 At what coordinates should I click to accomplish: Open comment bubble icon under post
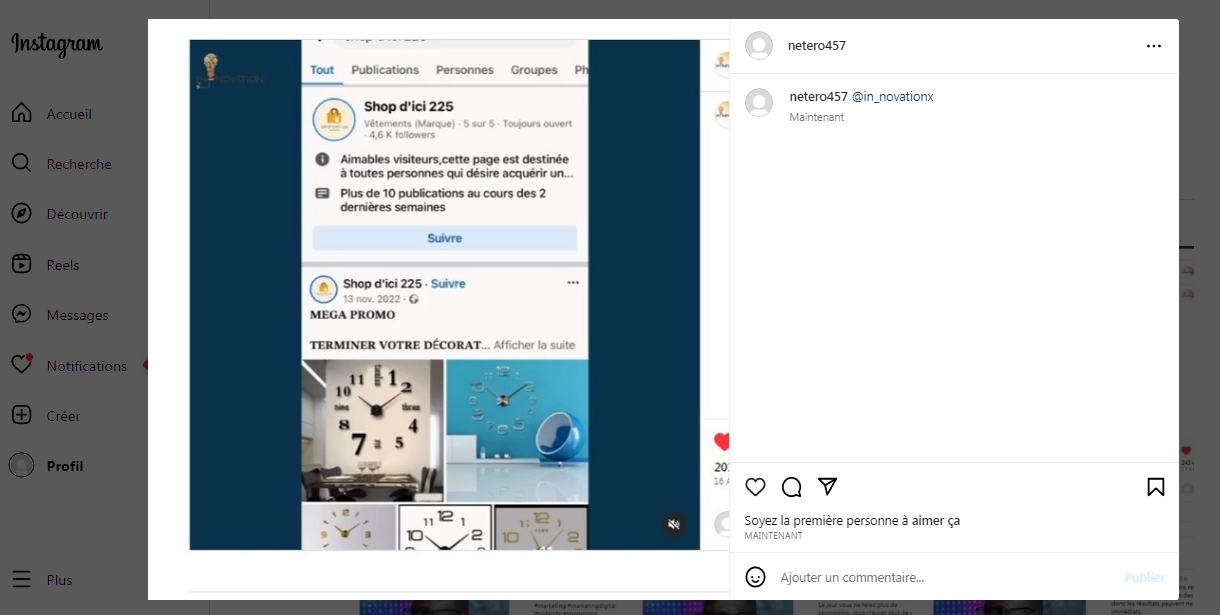(792, 487)
